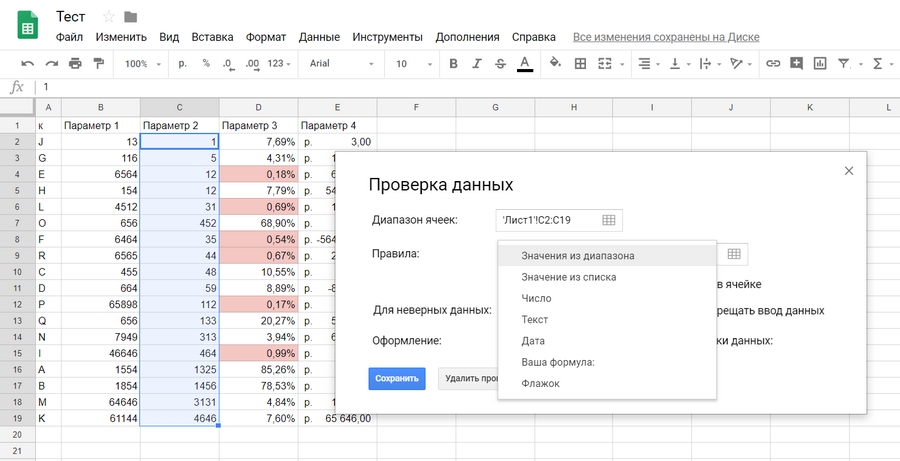
Task: Click the Все изменения сохранены на Диске link
Action: [665, 37]
